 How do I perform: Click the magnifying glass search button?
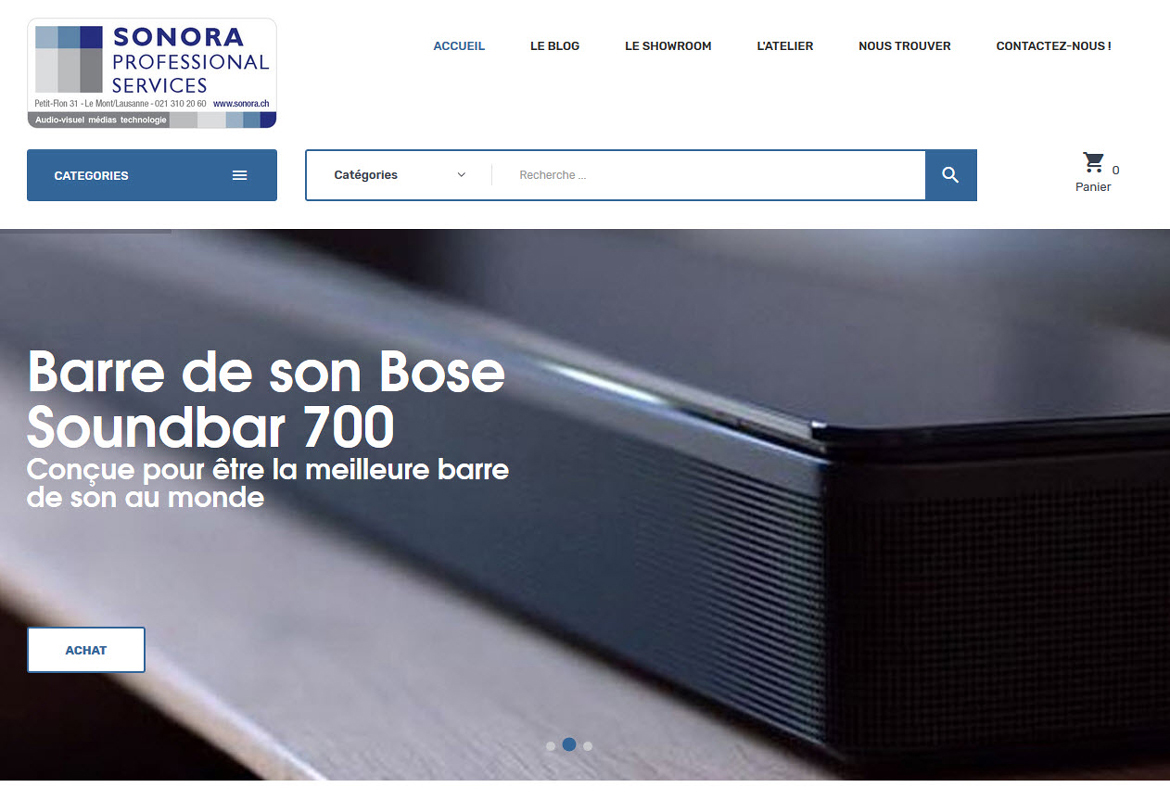coord(951,175)
